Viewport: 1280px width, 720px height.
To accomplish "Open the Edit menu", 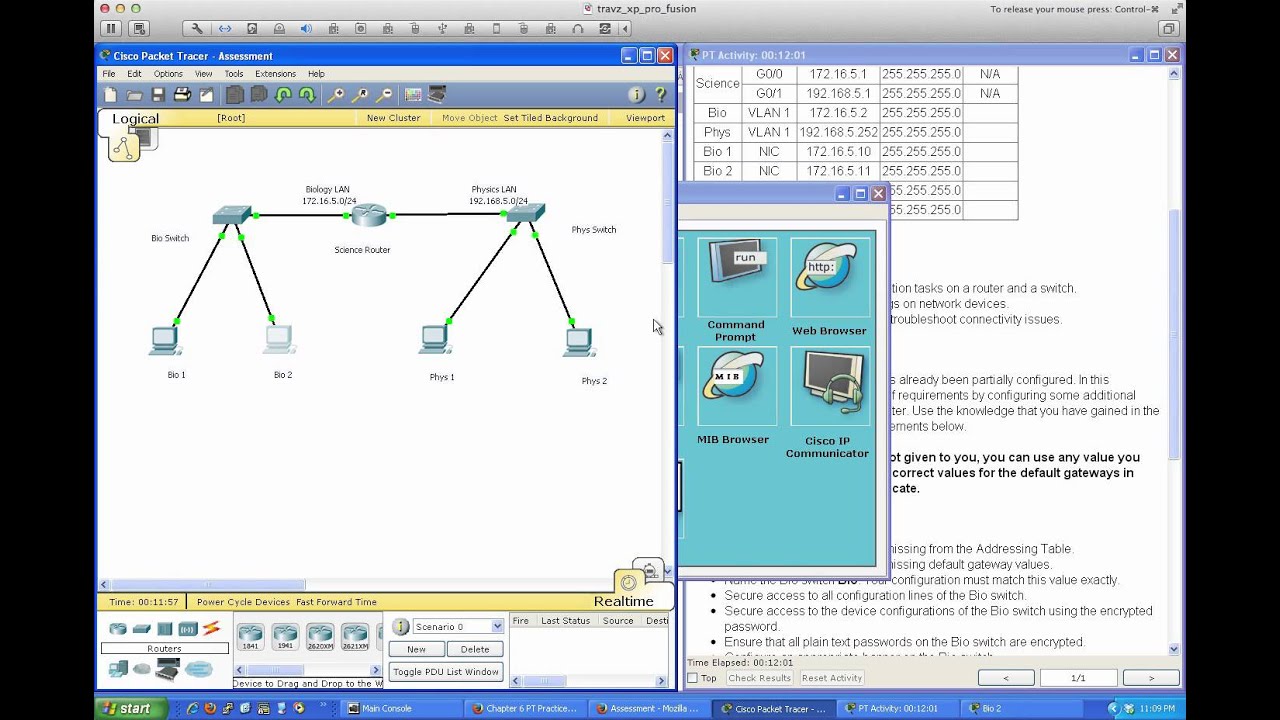I will [134, 74].
